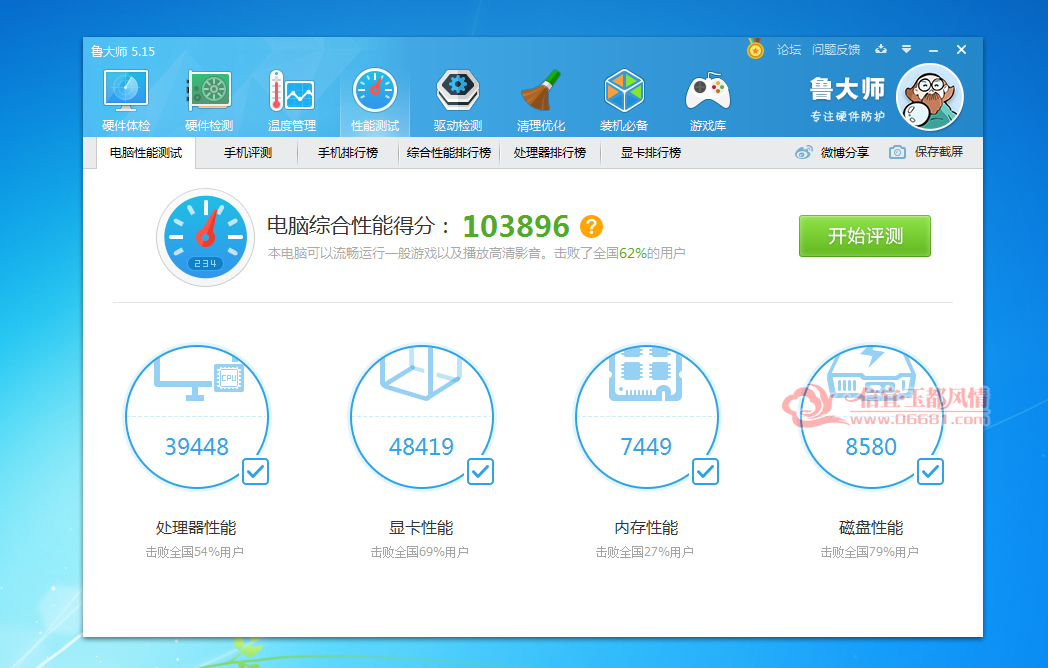
Task: Click the 击败全国54%用户 text
Action: (x=194, y=552)
